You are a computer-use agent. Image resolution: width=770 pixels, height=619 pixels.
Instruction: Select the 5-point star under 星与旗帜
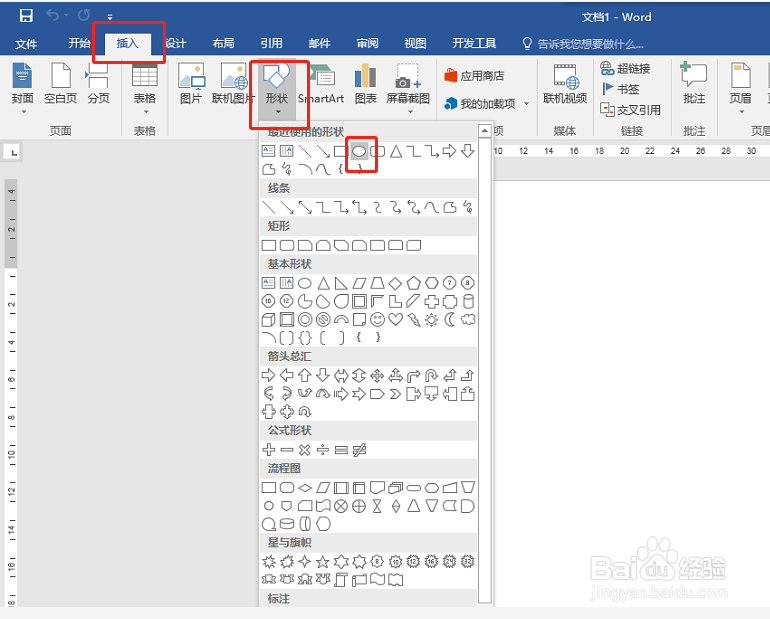[323, 562]
